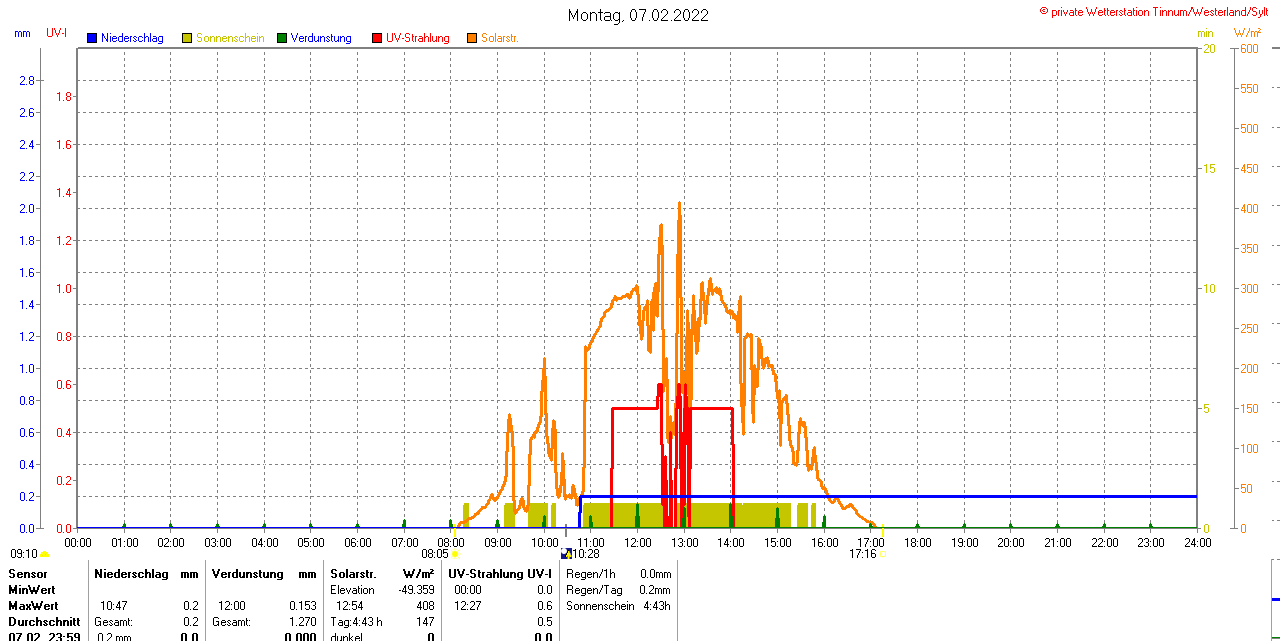Screen dimensions: 1280x641
Task: Click the yellow icon beside 09:10
Action: click(44, 553)
